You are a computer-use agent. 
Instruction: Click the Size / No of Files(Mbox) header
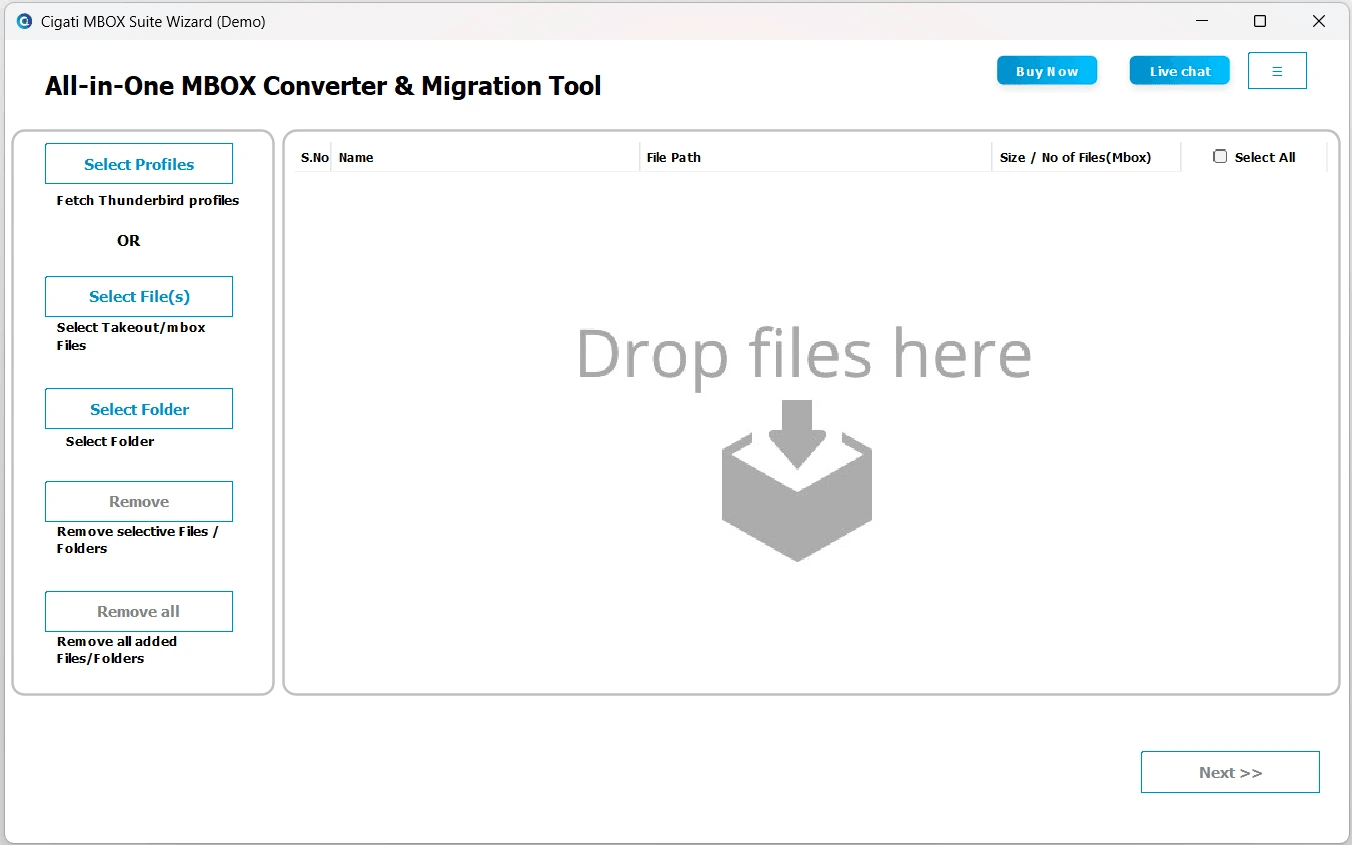(x=1075, y=157)
